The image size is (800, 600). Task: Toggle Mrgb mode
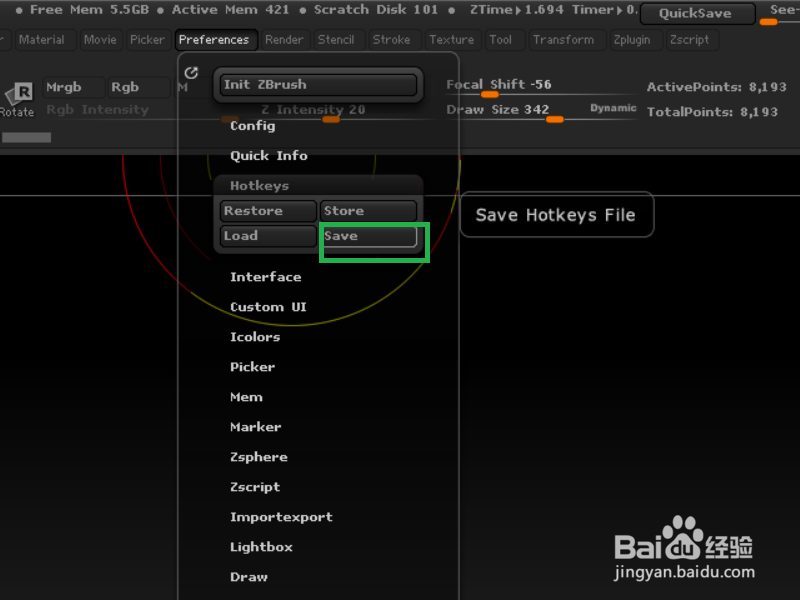(73, 87)
